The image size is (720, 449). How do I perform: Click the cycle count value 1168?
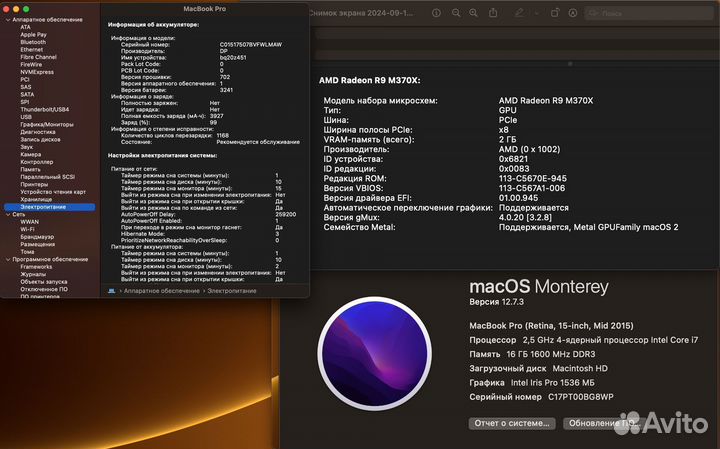[223, 135]
